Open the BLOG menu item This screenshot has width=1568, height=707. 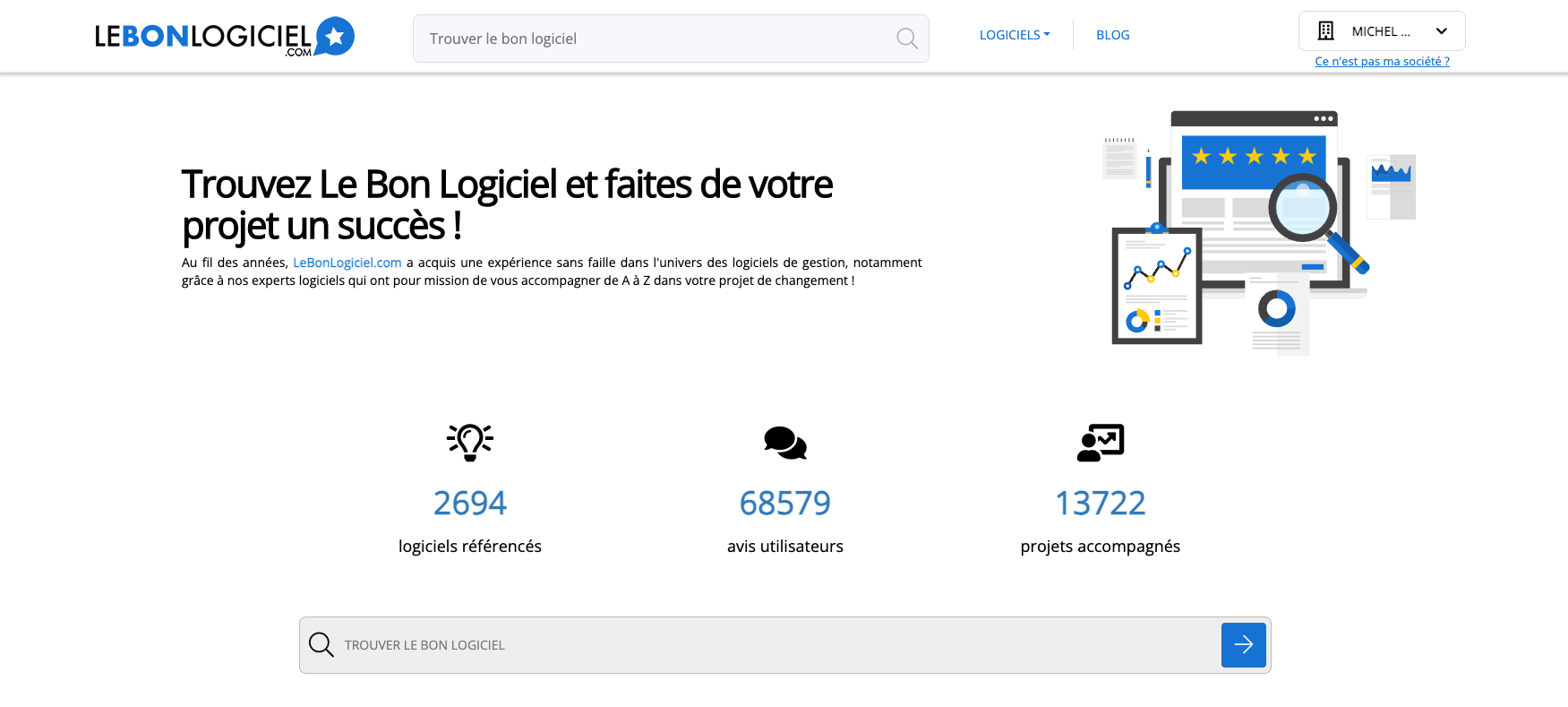pos(1113,35)
